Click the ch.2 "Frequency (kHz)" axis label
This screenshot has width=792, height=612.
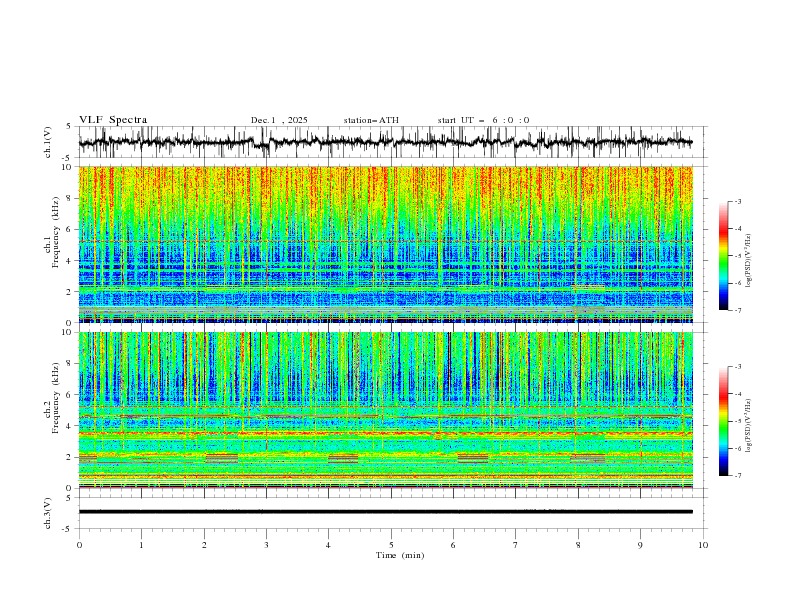click(56, 398)
